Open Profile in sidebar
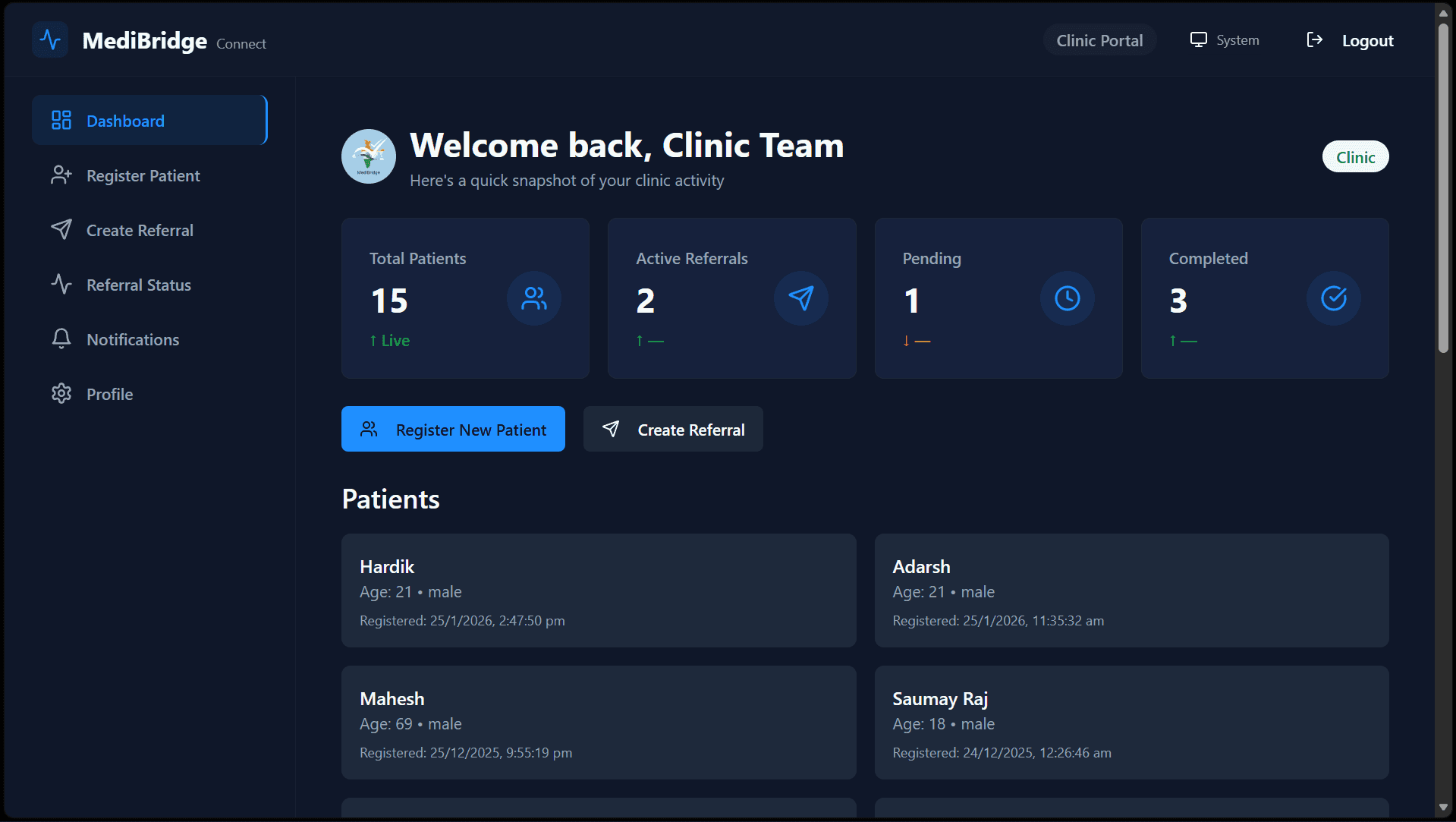The width and height of the screenshot is (1456, 822). coord(149,394)
